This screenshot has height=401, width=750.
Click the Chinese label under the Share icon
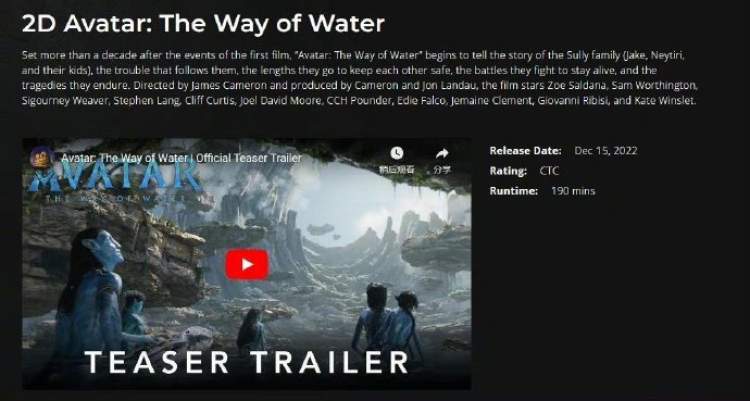(x=441, y=170)
